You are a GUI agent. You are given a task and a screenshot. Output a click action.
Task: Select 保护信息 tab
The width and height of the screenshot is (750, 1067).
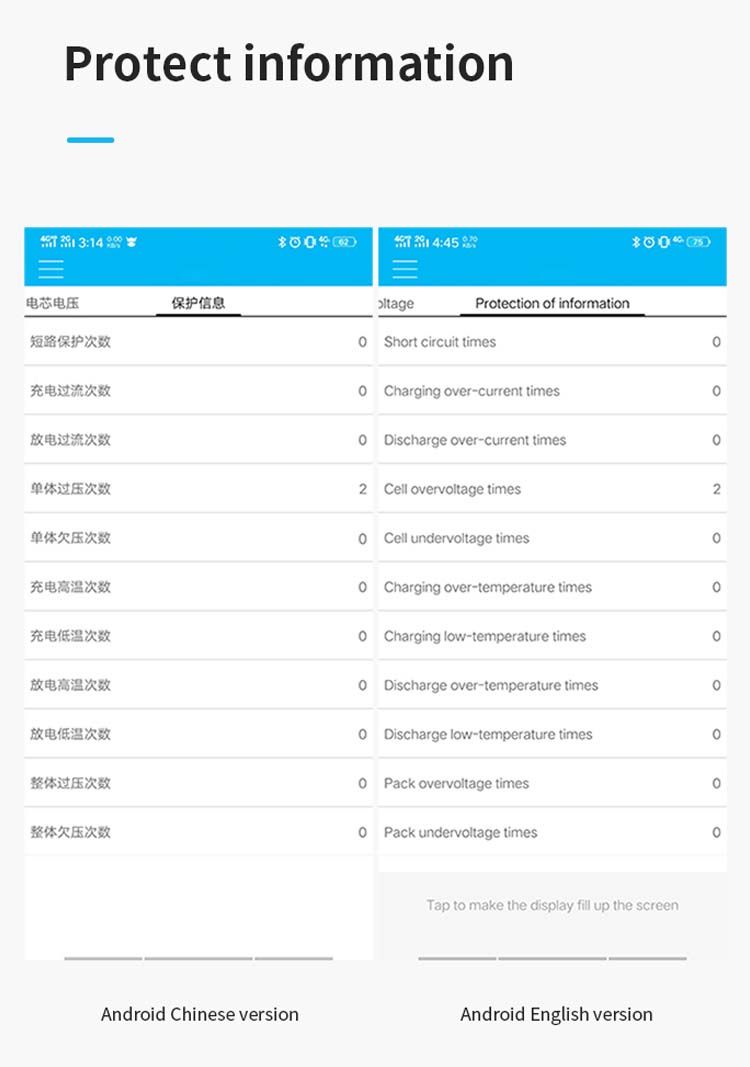tap(198, 303)
